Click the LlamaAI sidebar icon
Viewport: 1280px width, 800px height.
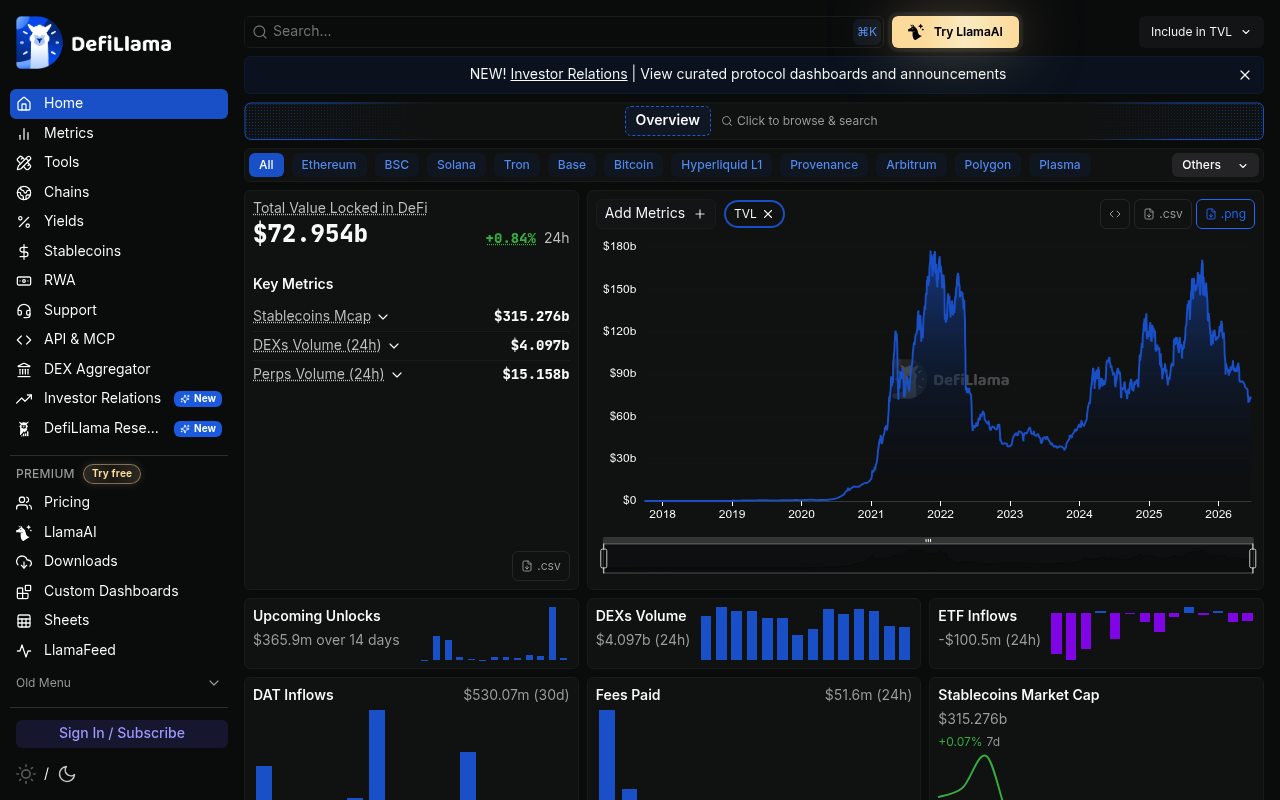pyautogui.click(x=24, y=532)
